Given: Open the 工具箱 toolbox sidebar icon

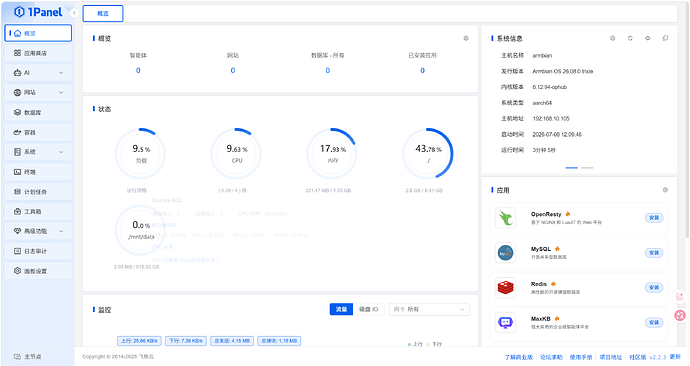Looking at the screenshot, I should pos(17,212).
